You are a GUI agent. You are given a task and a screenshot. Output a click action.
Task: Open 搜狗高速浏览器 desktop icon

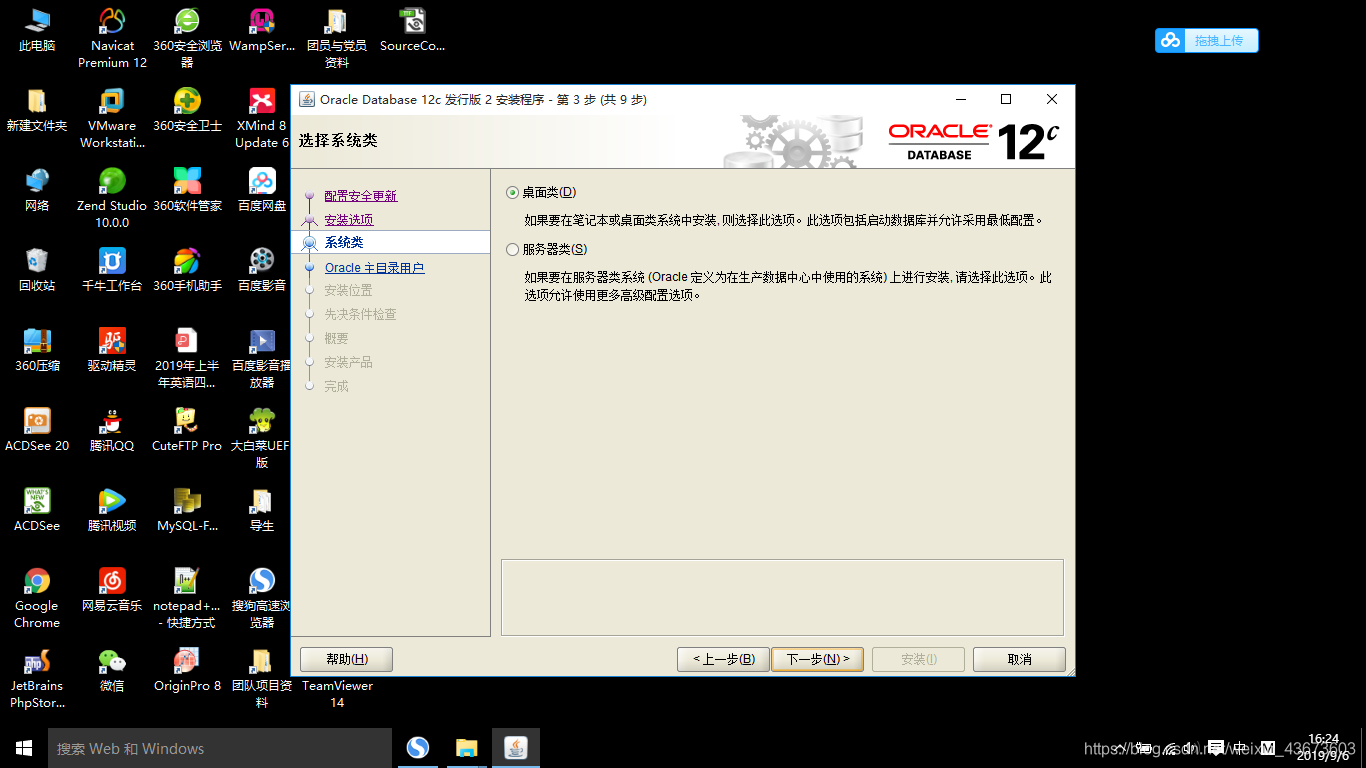(x=262, y=599)
